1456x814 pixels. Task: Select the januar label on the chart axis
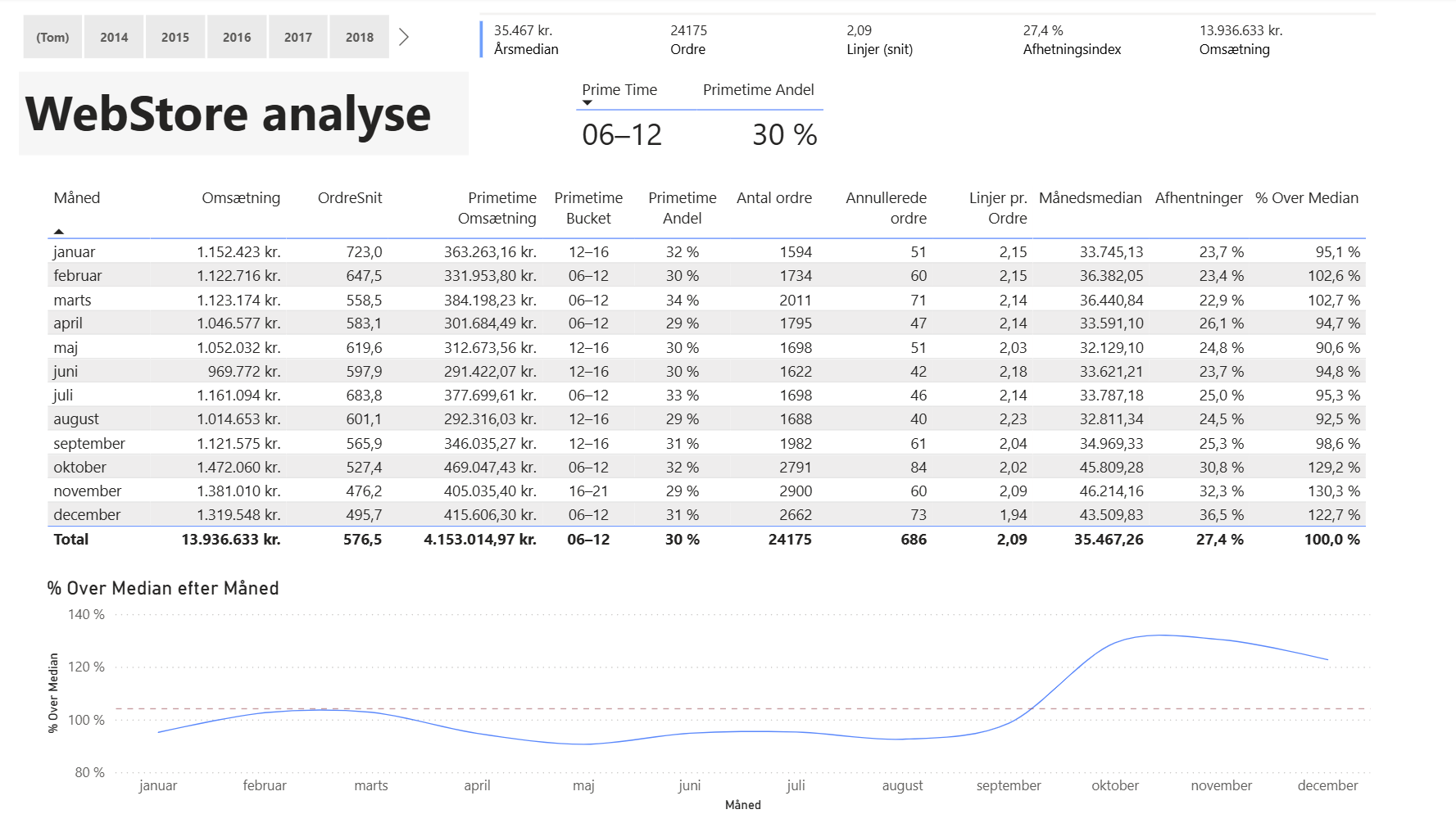158,785
